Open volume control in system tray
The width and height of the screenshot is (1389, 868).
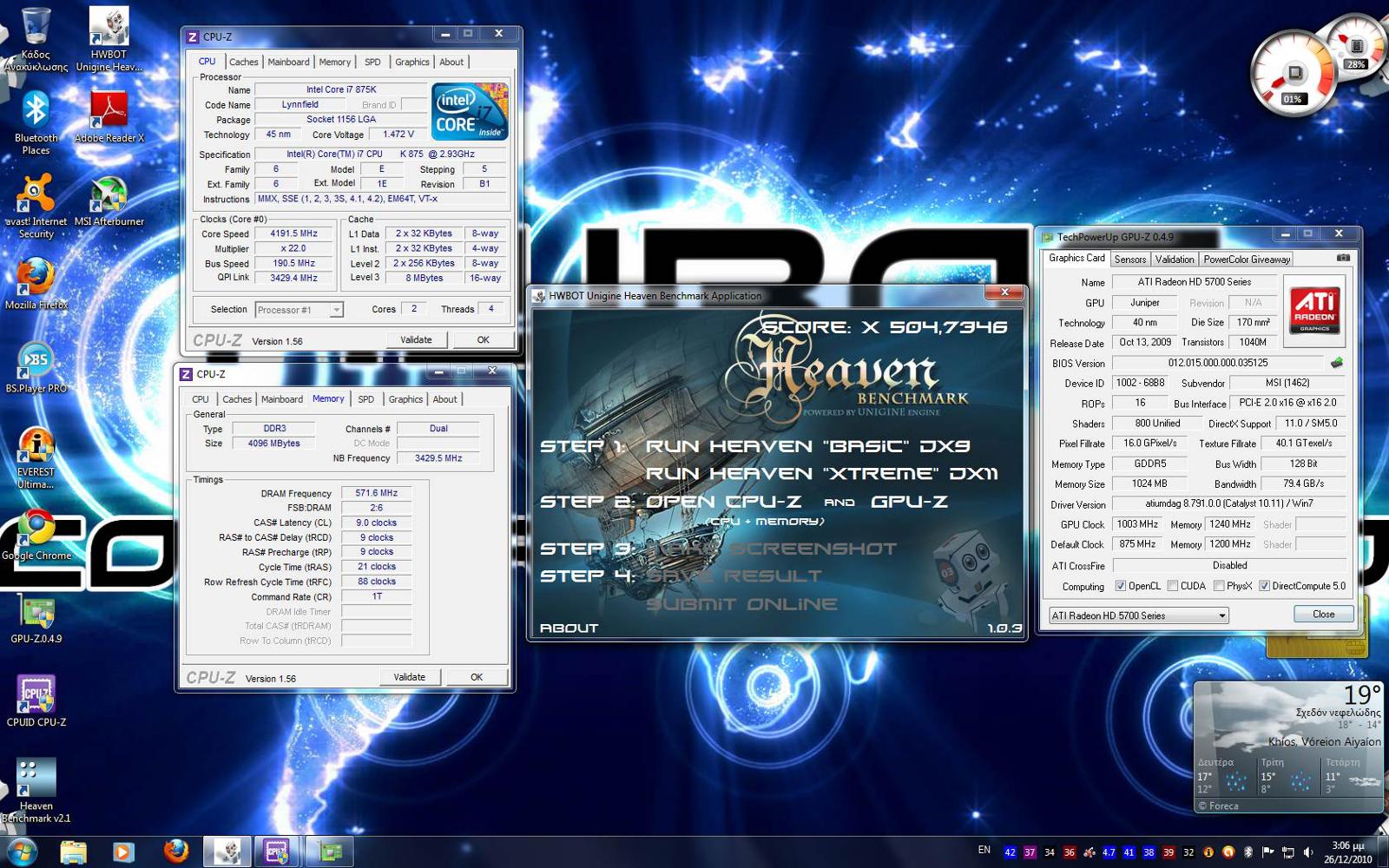[x=1307, y=852]
